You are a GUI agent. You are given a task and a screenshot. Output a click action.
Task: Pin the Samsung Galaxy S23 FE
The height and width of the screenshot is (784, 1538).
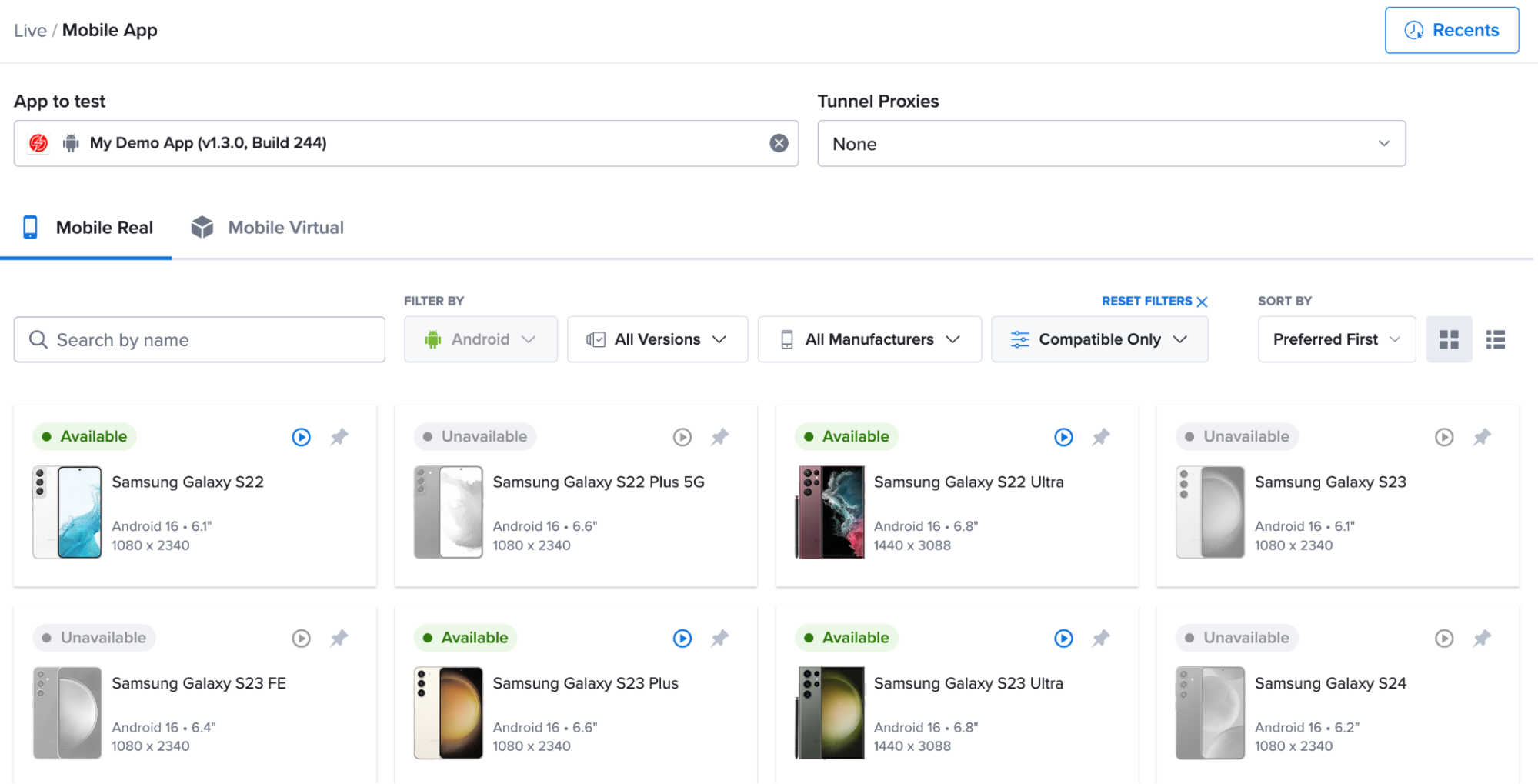click(x=339, y=638)
